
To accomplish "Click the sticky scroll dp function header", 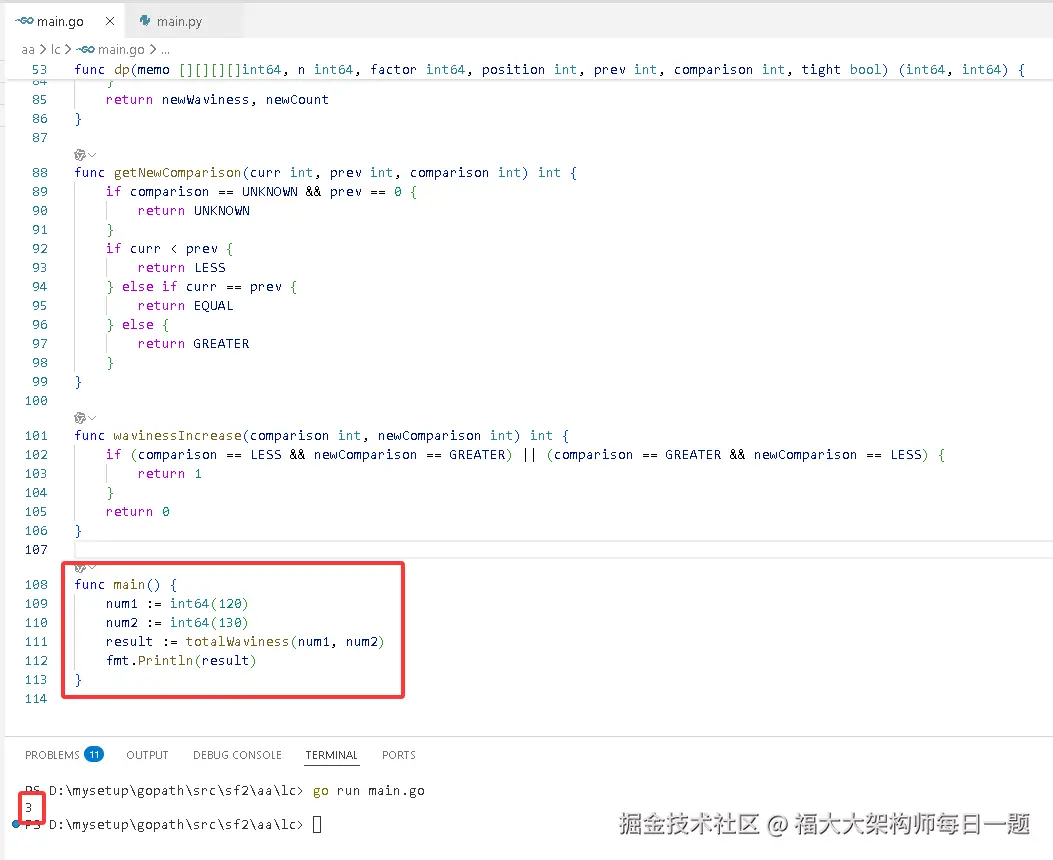I will click(549, 70).
